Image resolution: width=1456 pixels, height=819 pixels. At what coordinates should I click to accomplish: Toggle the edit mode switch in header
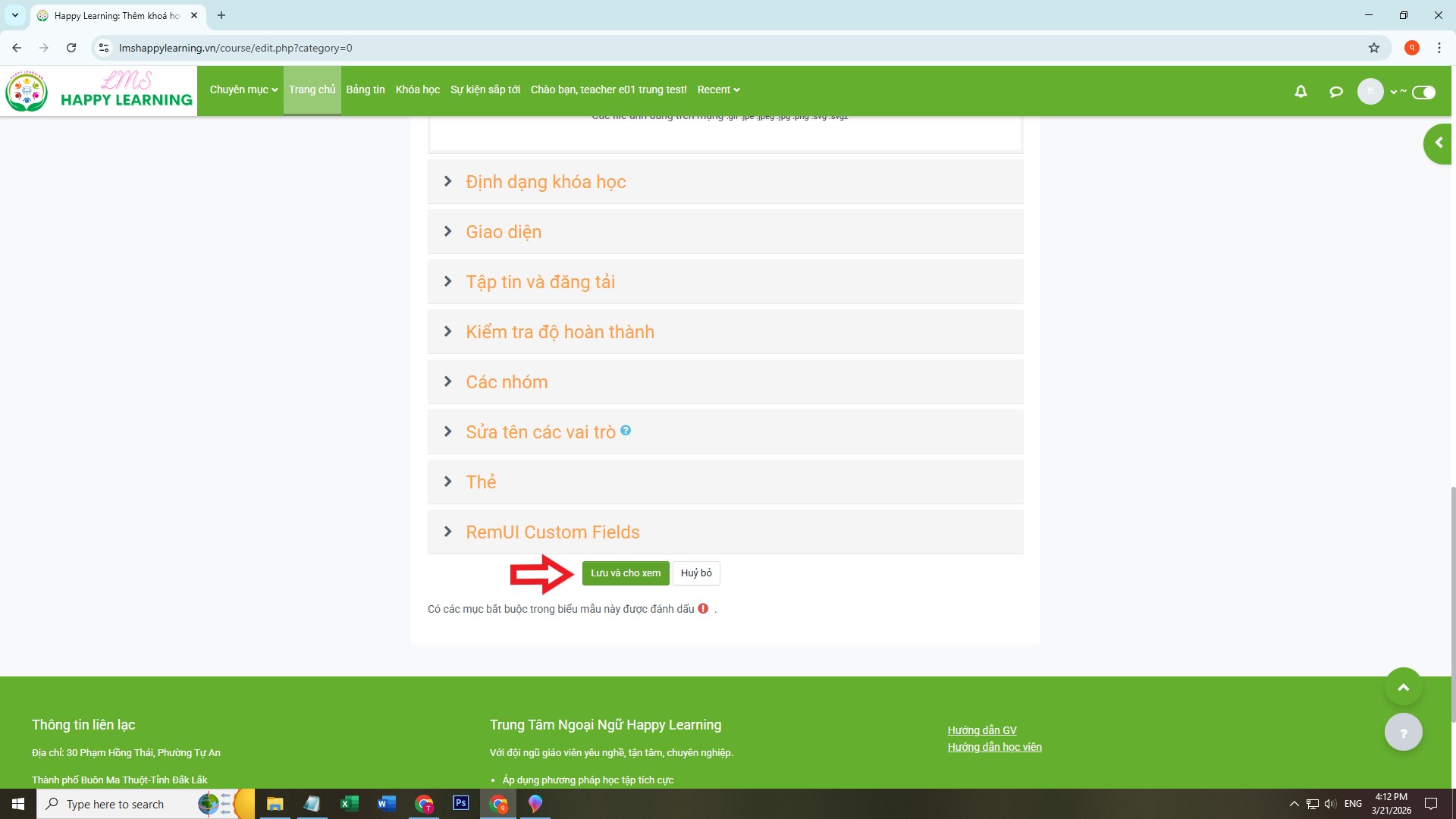click(x=1423, y=92)
